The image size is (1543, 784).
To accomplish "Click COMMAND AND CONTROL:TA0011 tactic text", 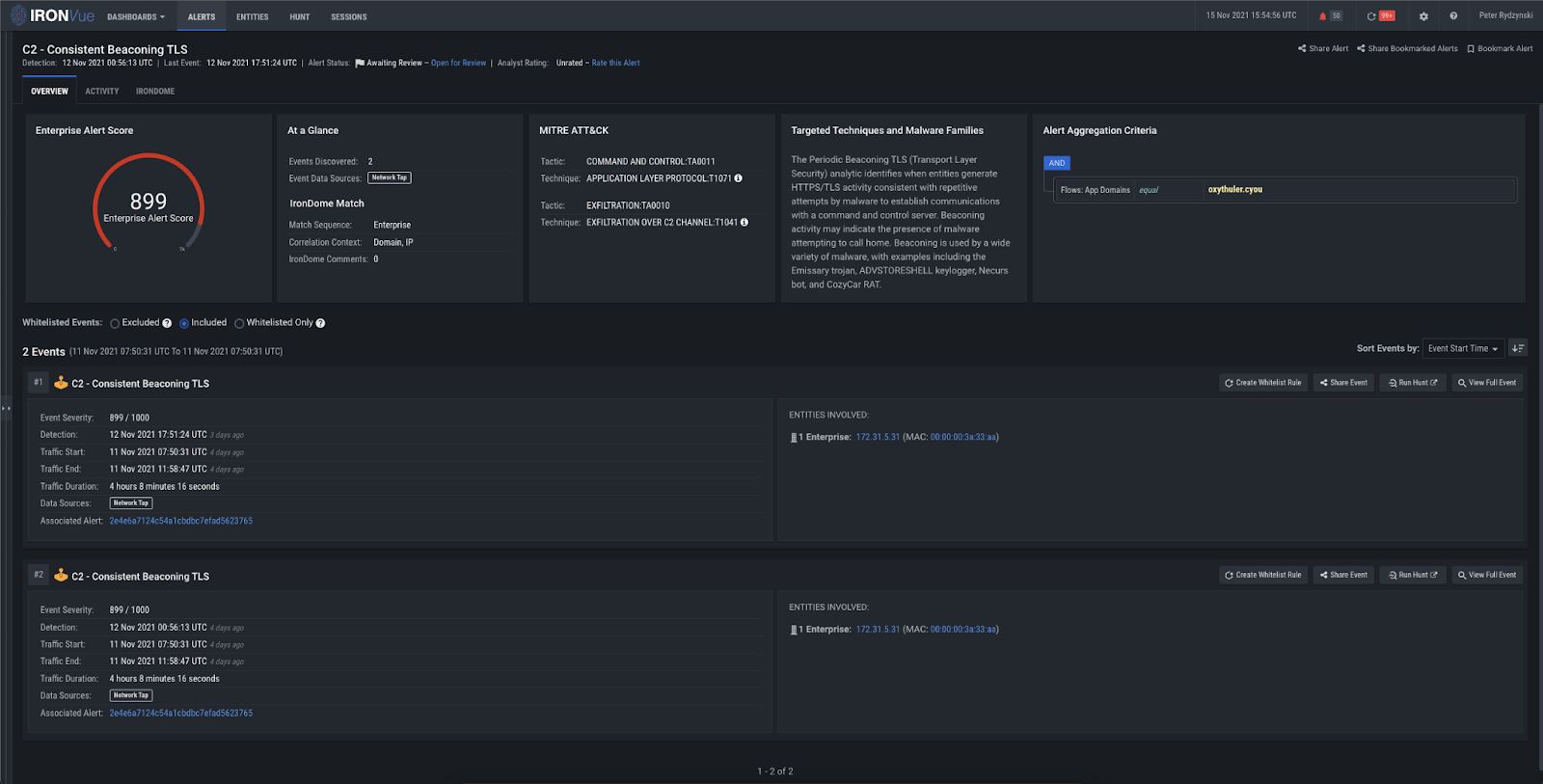I will pyautogui.click(x=651, y=162).
